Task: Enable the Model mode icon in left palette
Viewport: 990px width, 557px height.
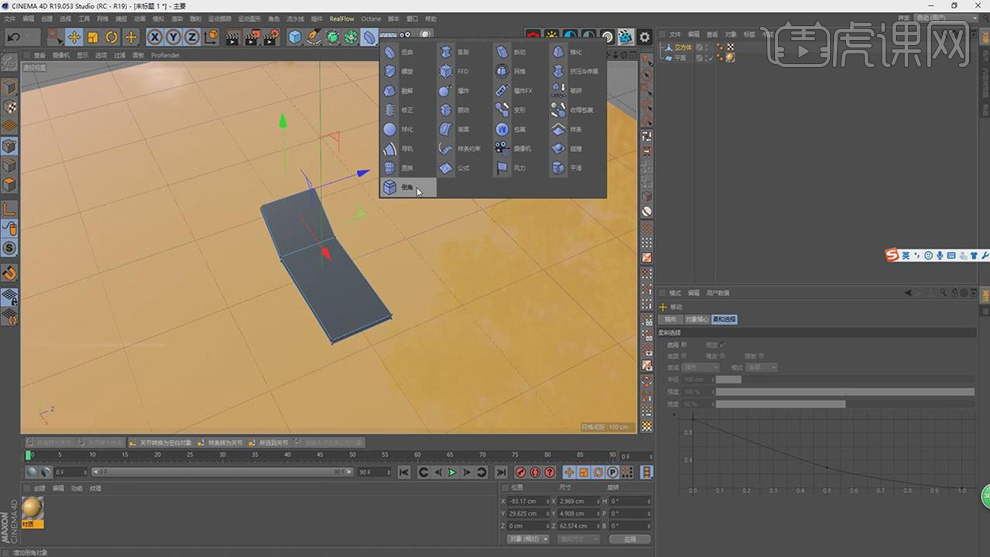Action: tap(9, 87)
